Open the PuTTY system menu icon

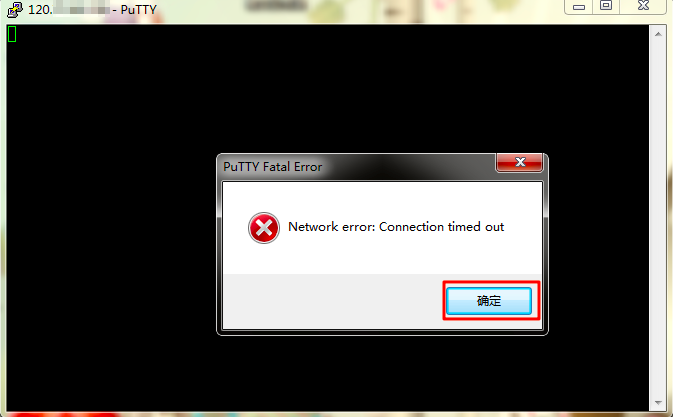tap(15, 9)
